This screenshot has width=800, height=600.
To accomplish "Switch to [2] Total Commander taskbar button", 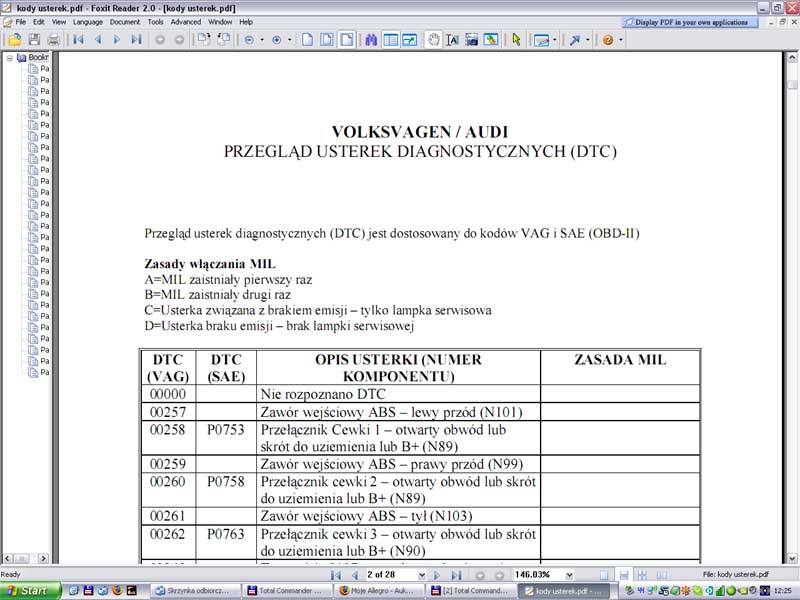I will click(471, 591).
